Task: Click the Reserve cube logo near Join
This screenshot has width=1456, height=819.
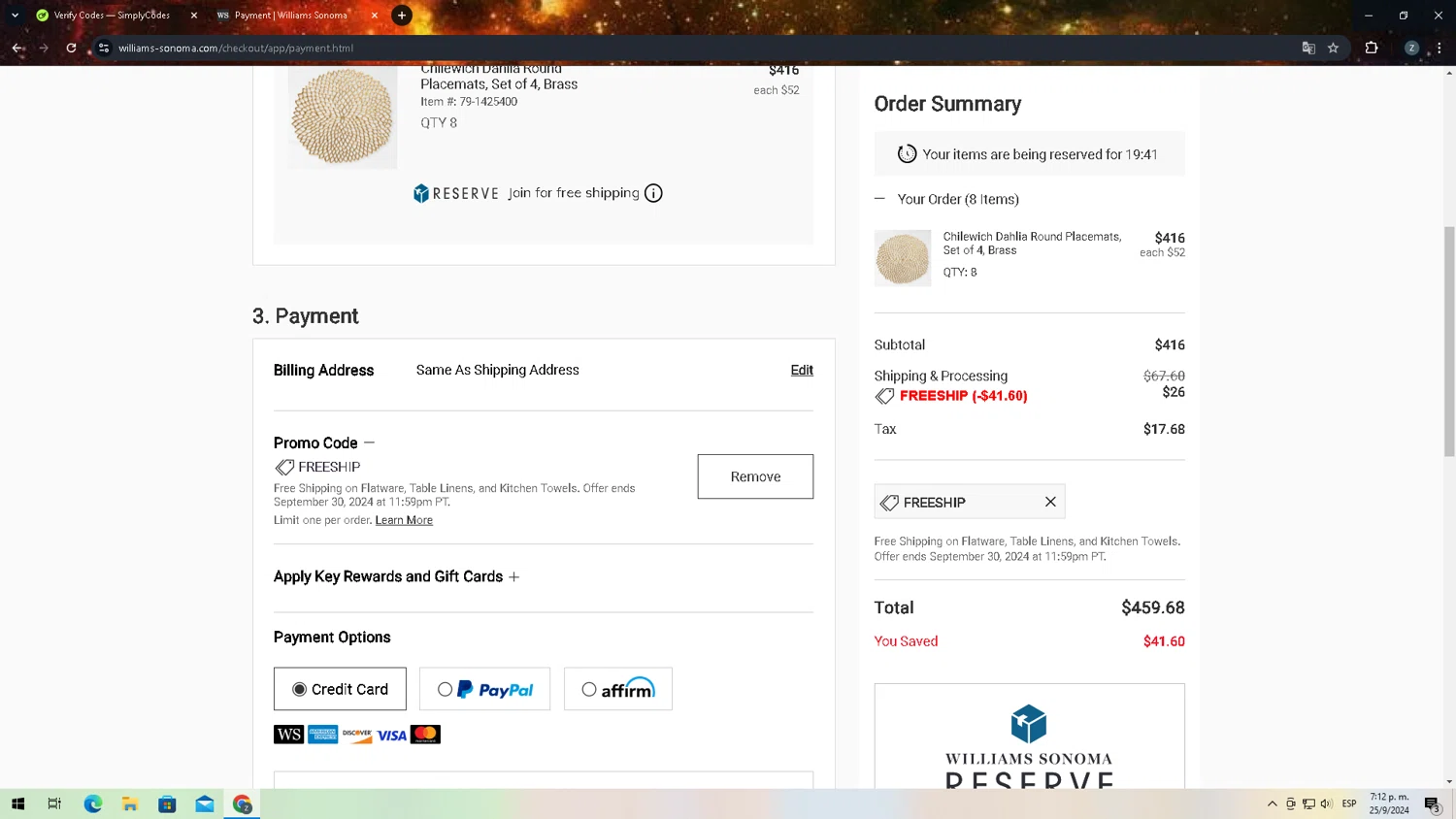Action: coord(421,193)
